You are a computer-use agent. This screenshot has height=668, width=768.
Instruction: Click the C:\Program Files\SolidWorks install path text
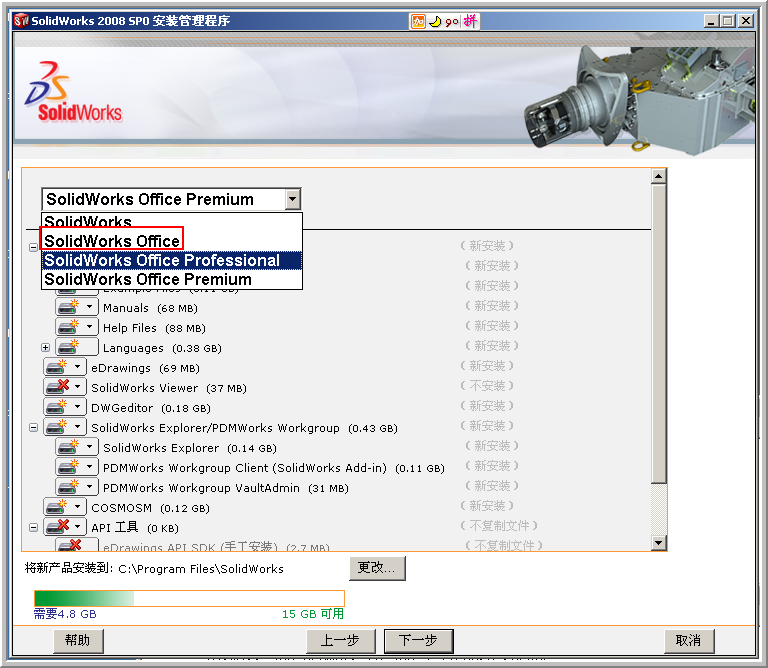click(x=201, y=569)
